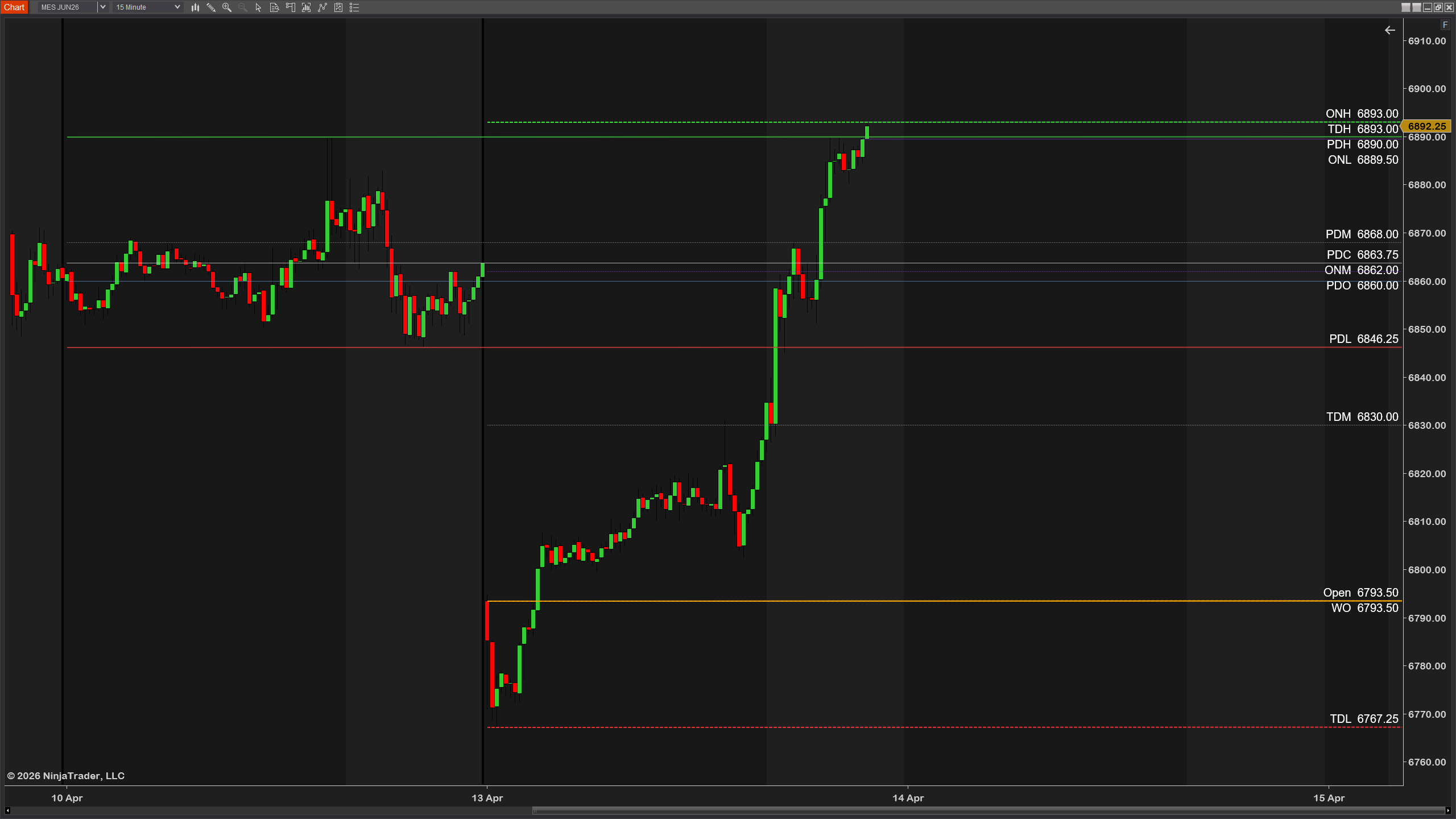1456x819 pixels.
Task: Activate the zoom in magnifier tool
Action: pyautogui.click(x=226, y=7)
